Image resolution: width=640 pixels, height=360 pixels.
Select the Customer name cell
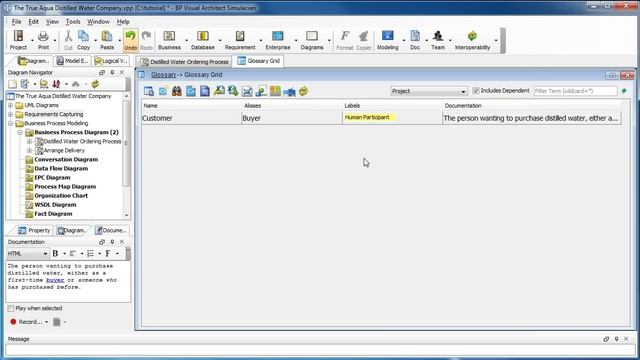191,118
